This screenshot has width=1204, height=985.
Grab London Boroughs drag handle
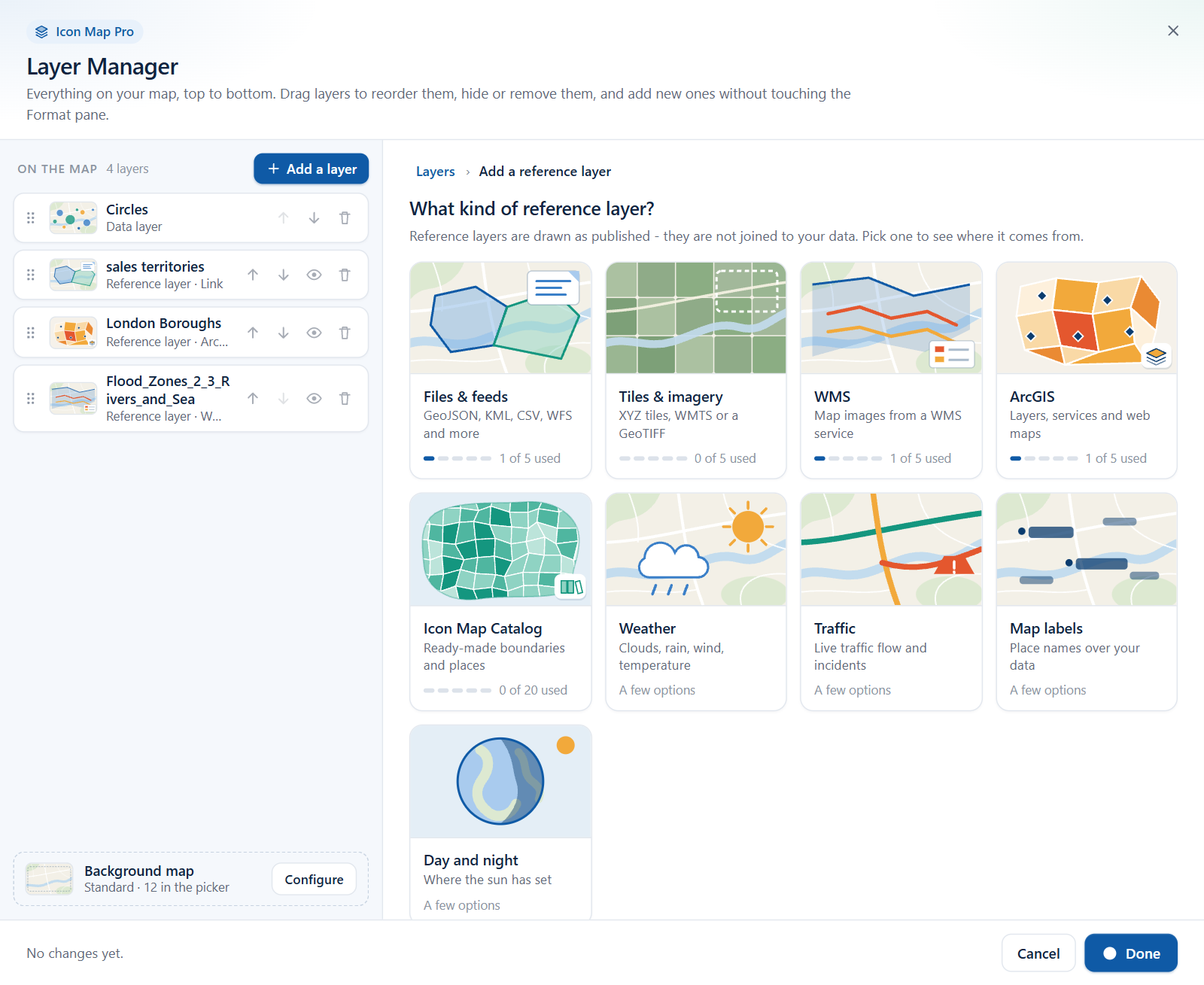click(x=31, y=333)
